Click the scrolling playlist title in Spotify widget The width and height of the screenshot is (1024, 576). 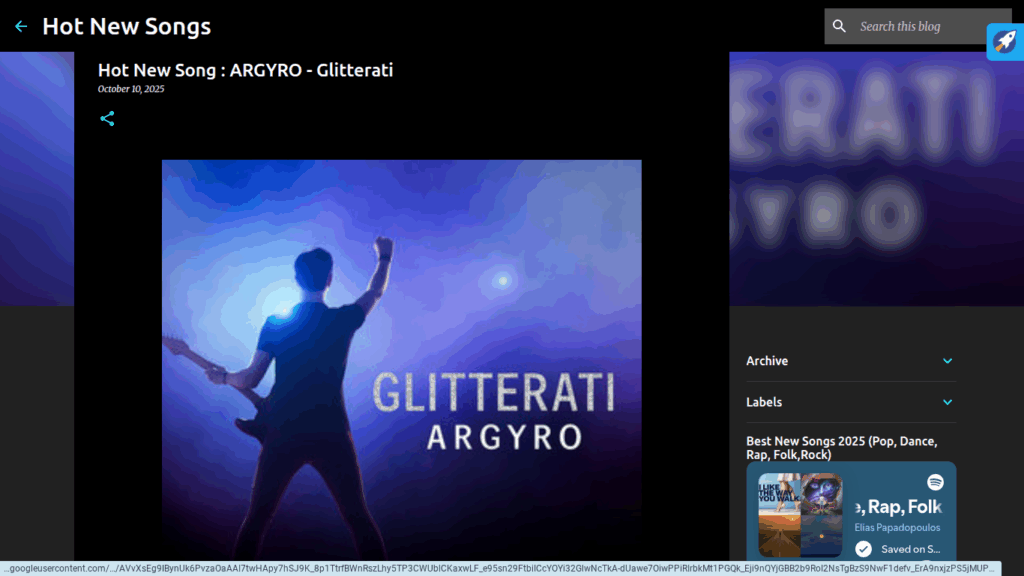click(x=897, y=507)
